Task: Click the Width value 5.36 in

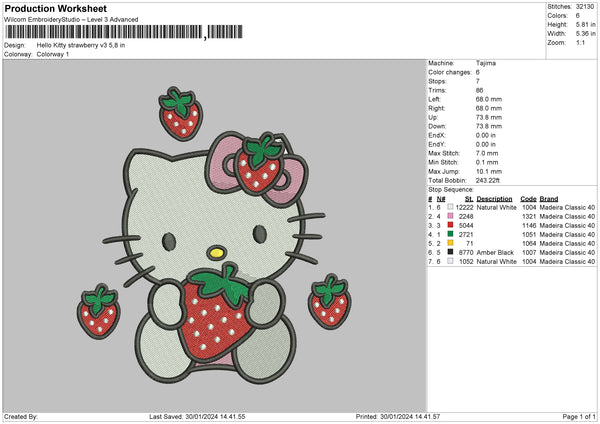Action: 585,34
